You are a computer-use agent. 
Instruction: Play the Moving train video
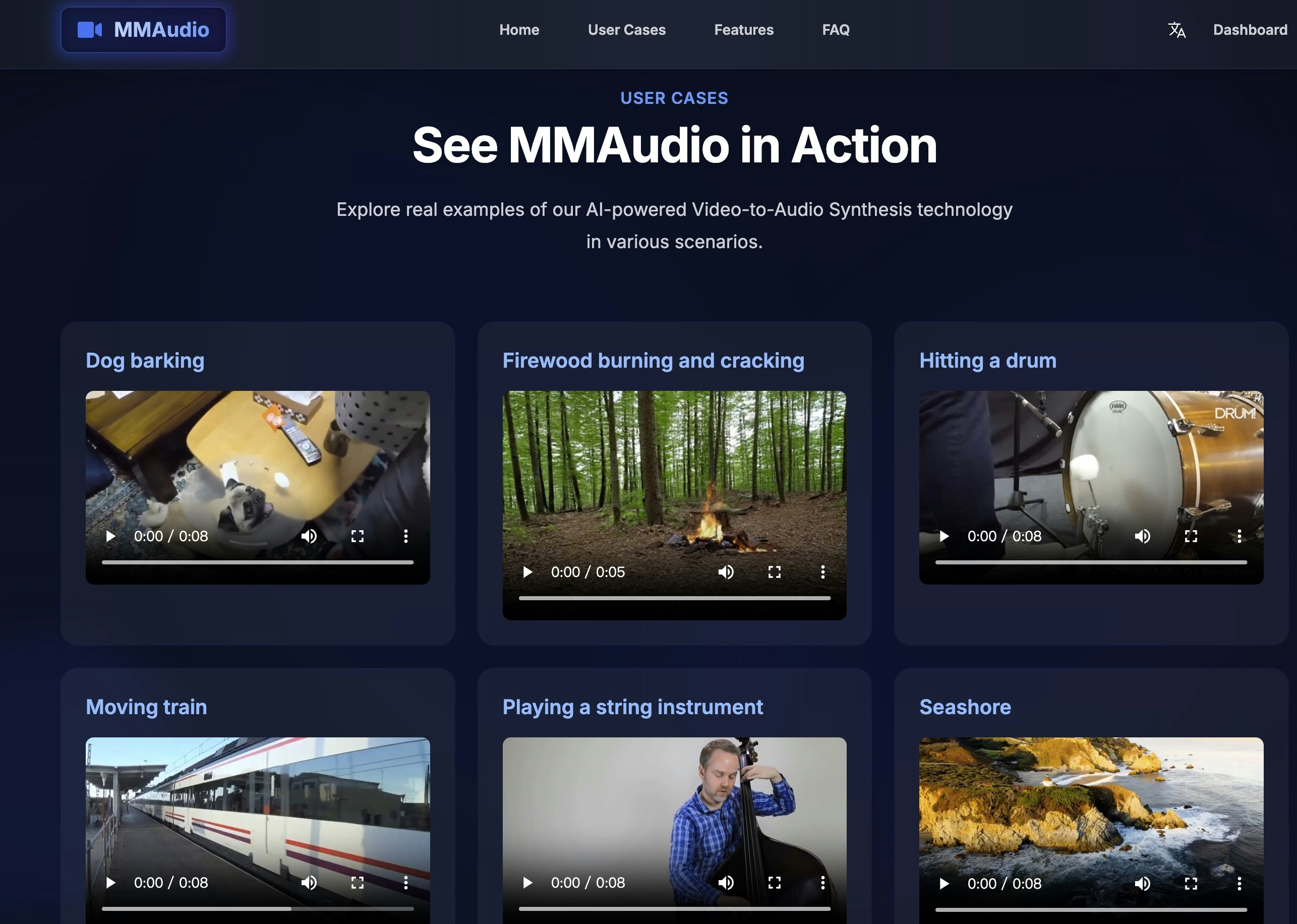tap(111, 883)
